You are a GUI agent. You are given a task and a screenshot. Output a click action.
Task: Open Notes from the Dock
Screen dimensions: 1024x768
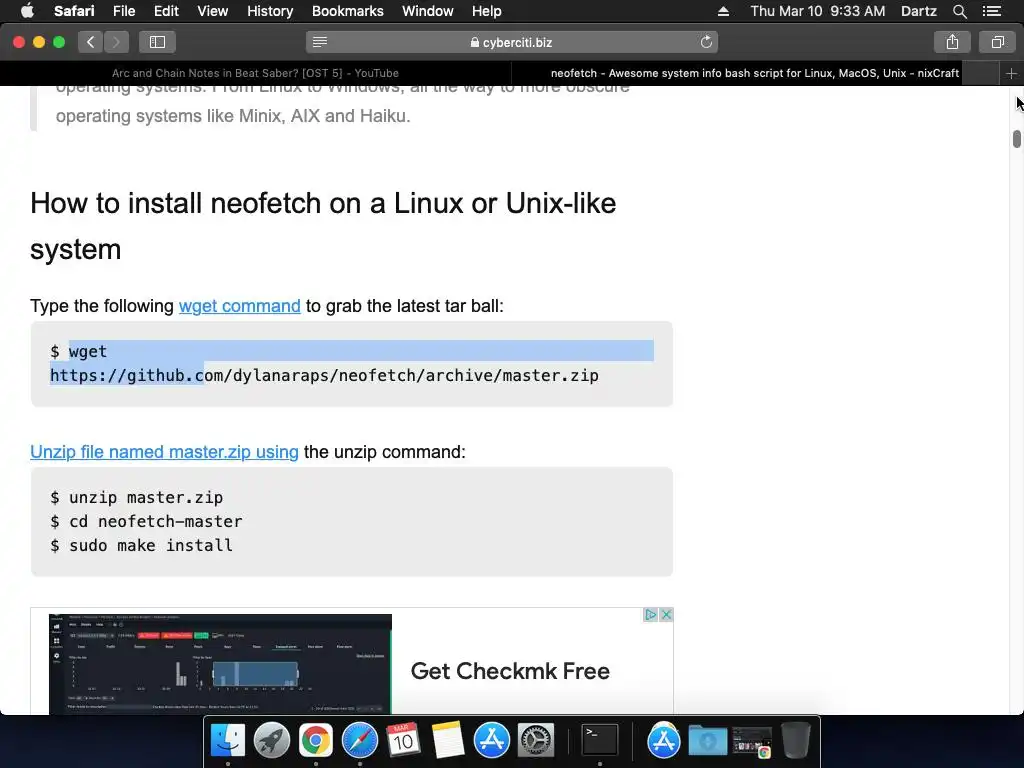(447, 741)
